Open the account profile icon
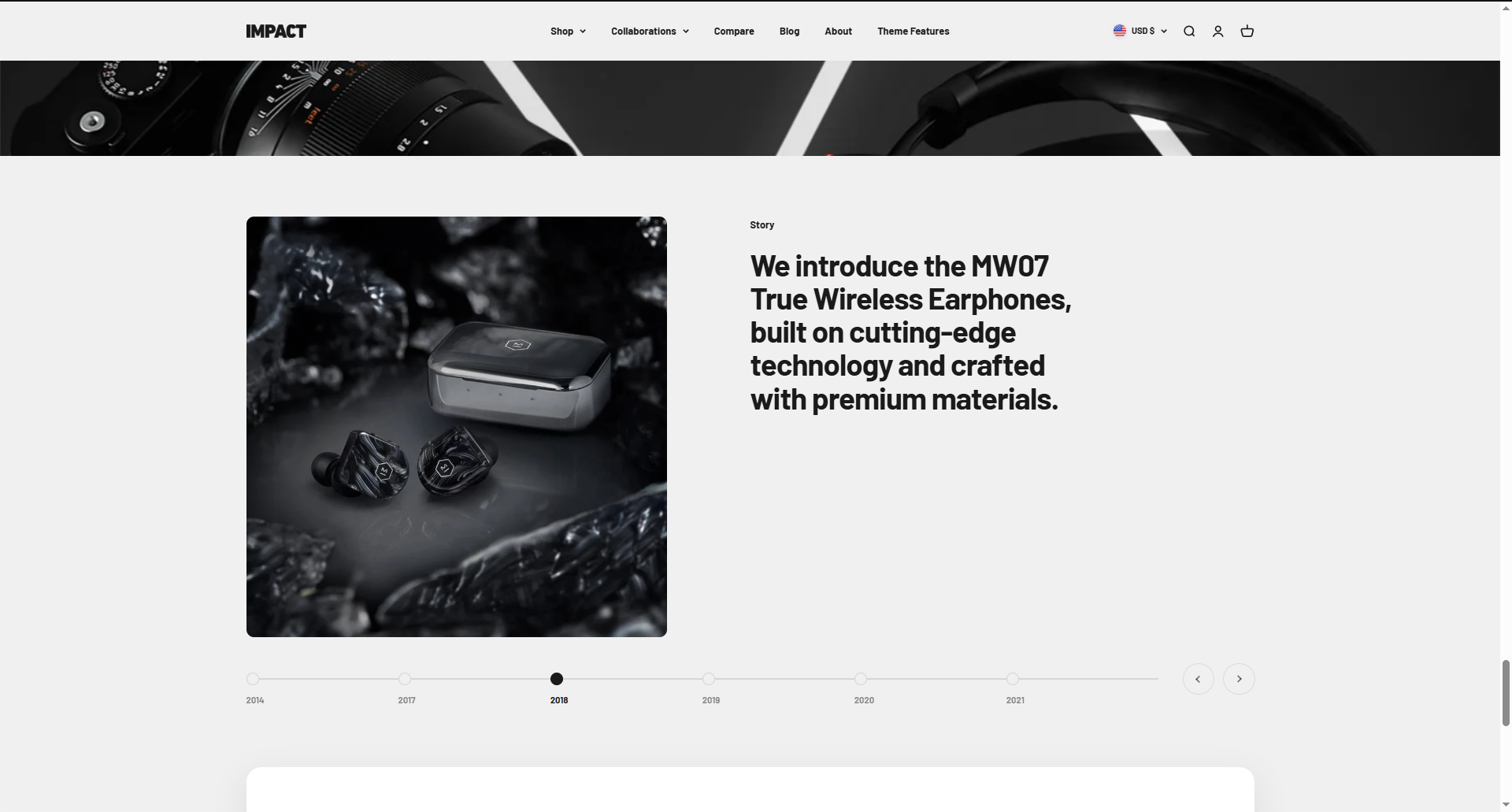 [1217, 32]
